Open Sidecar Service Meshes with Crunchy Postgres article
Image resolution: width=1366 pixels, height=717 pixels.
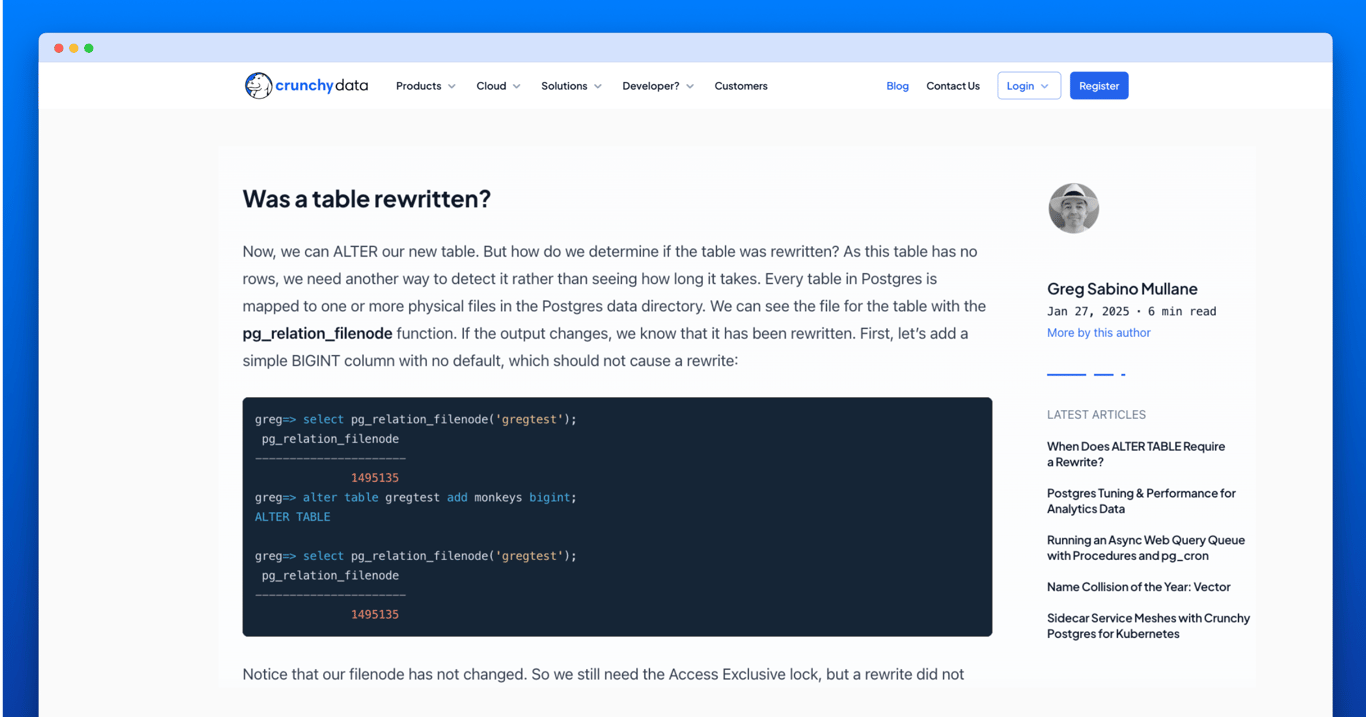[1148, 626]
